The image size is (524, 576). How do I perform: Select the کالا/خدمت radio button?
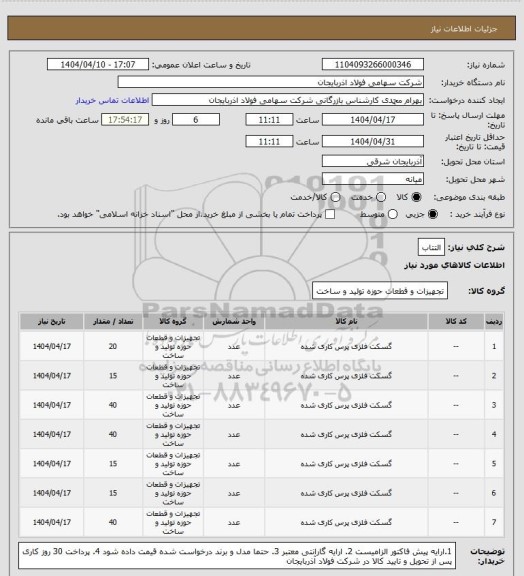pos(335,197)
